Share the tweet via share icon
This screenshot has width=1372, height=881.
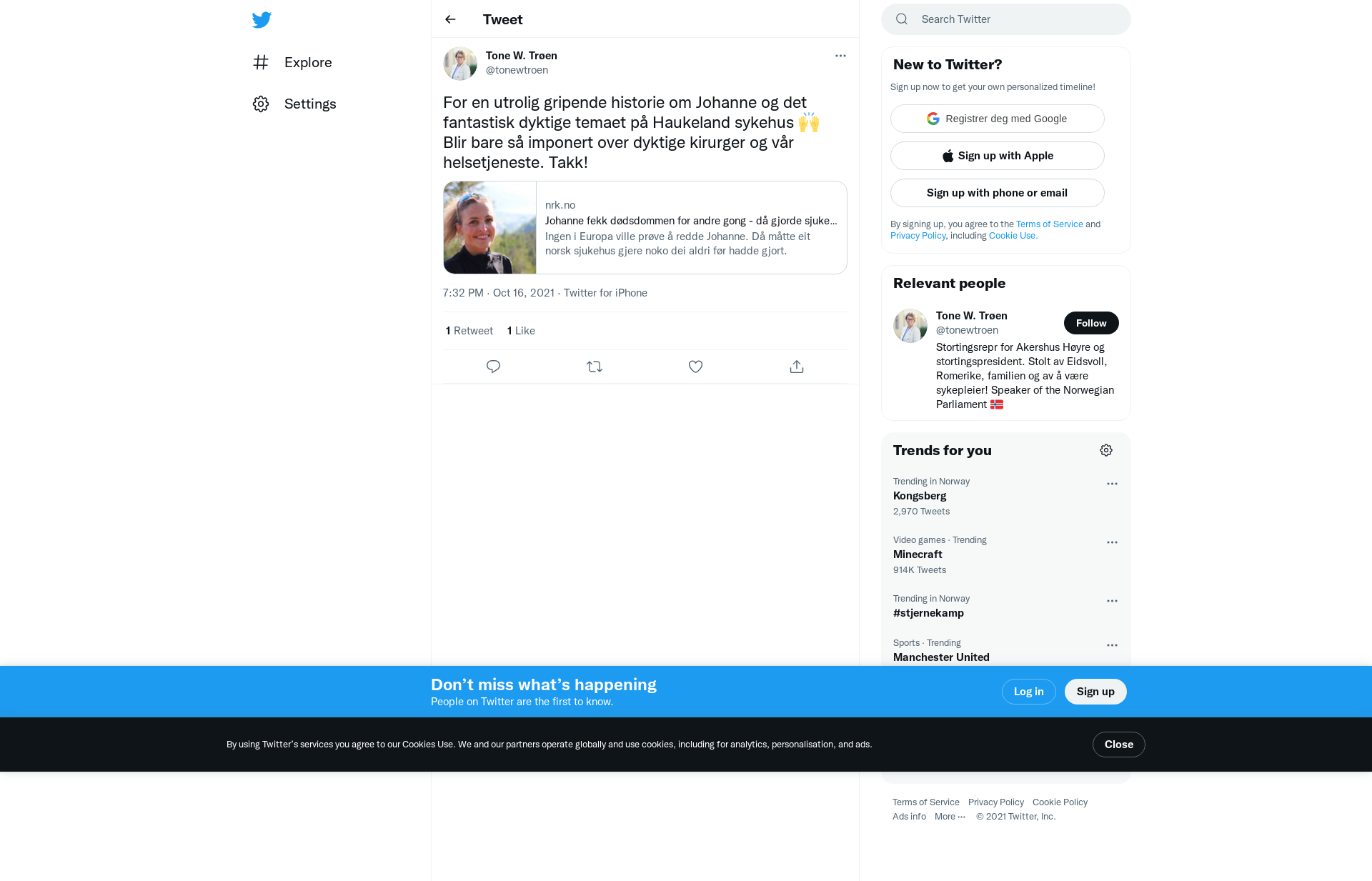(x=797, y=367)
